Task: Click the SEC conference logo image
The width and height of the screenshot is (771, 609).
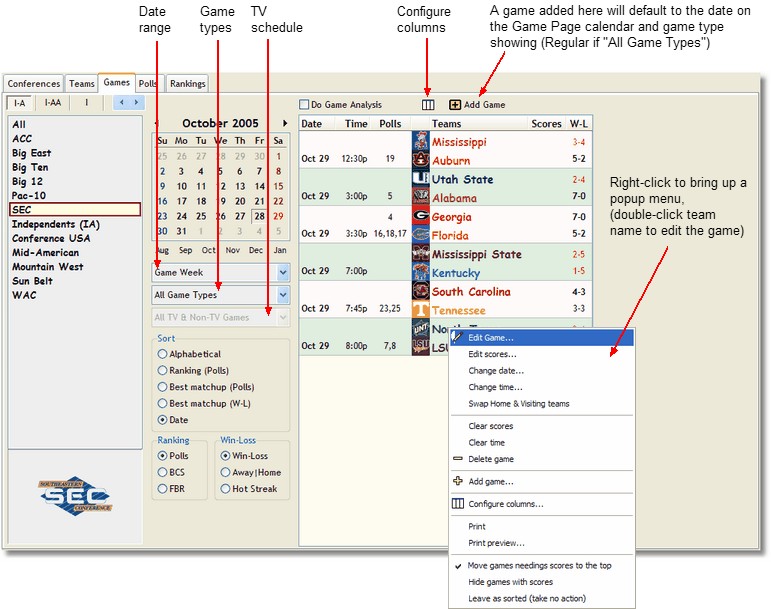Action: 75,495
